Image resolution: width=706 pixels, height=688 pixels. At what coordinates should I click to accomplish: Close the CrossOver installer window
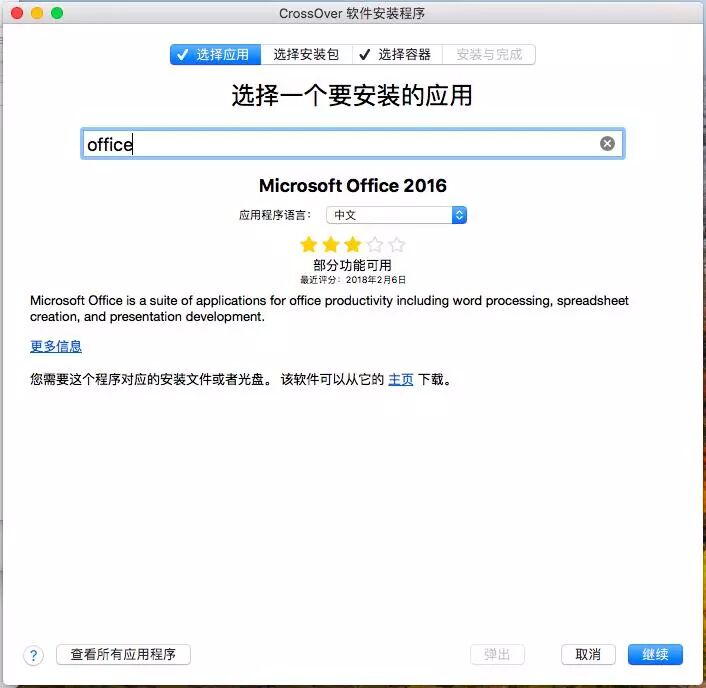17,13
